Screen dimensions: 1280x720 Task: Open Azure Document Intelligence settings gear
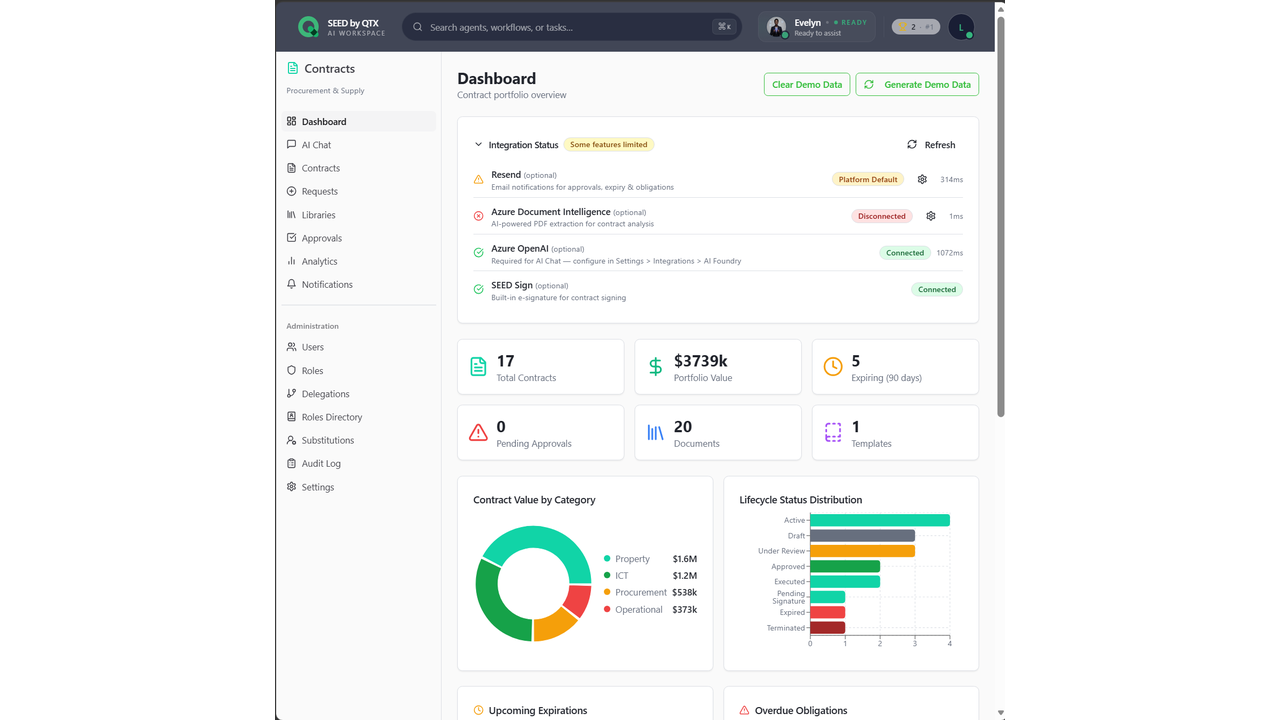931,216
